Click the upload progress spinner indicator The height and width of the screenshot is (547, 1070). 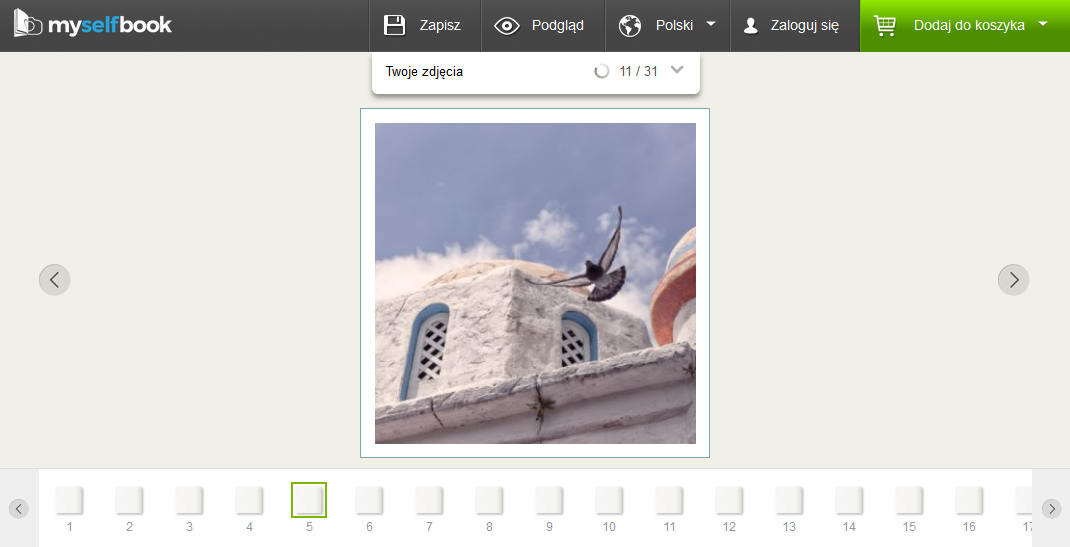tap(602, 71)
